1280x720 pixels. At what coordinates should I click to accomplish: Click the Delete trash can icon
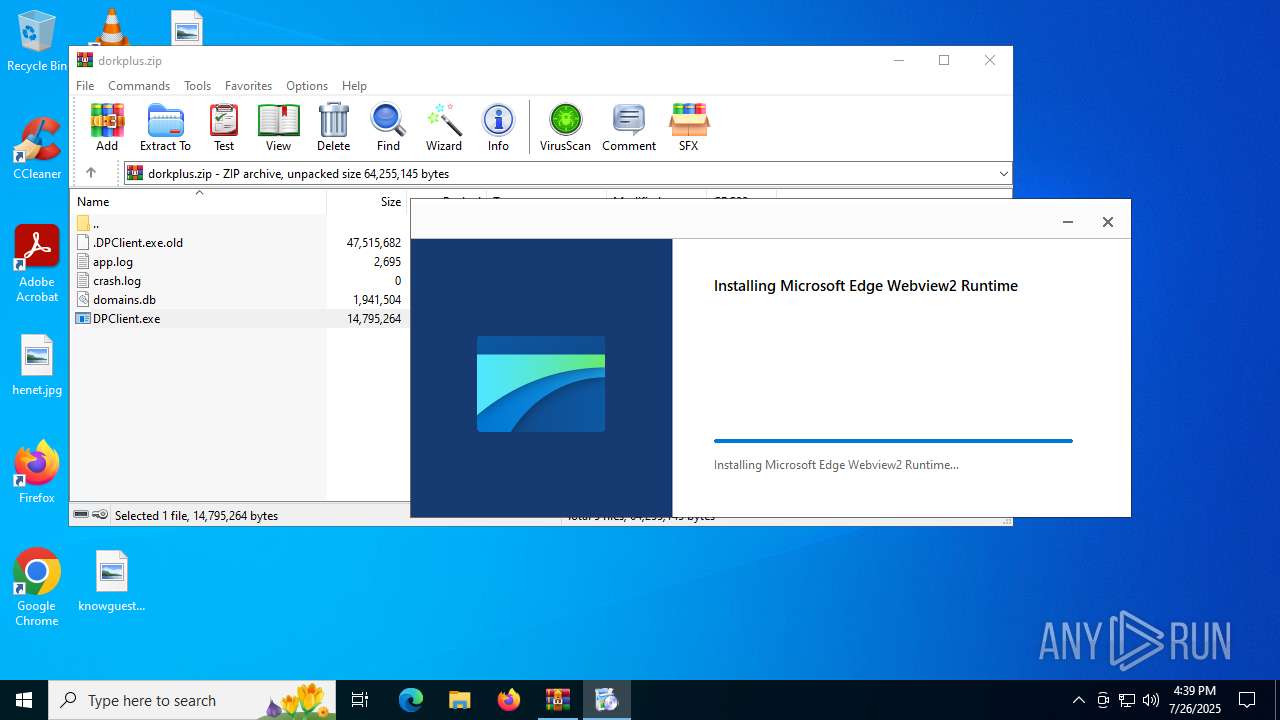point(333,127)
